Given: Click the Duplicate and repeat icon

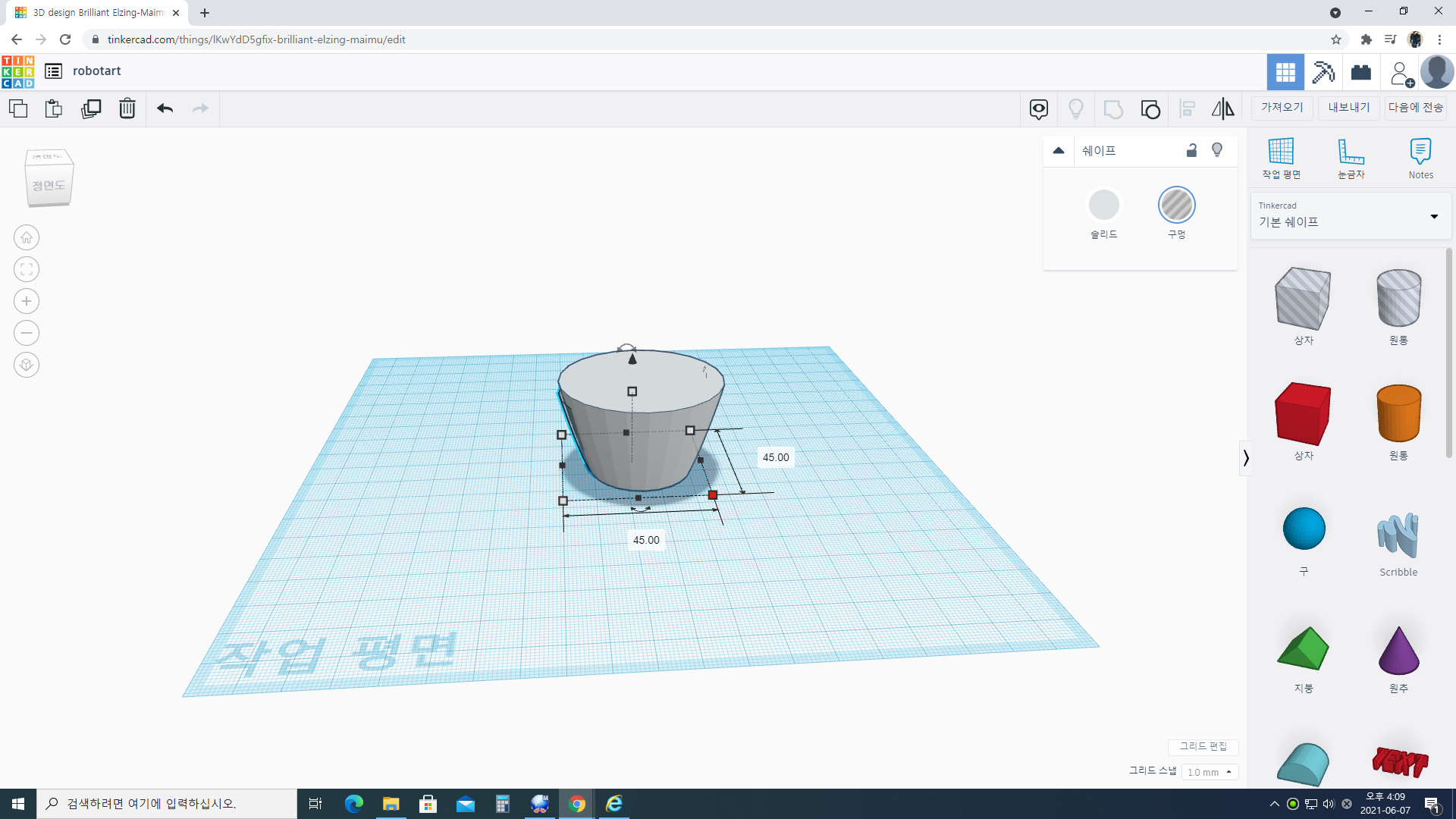Looking at the screenshot, I should point(91,108).
